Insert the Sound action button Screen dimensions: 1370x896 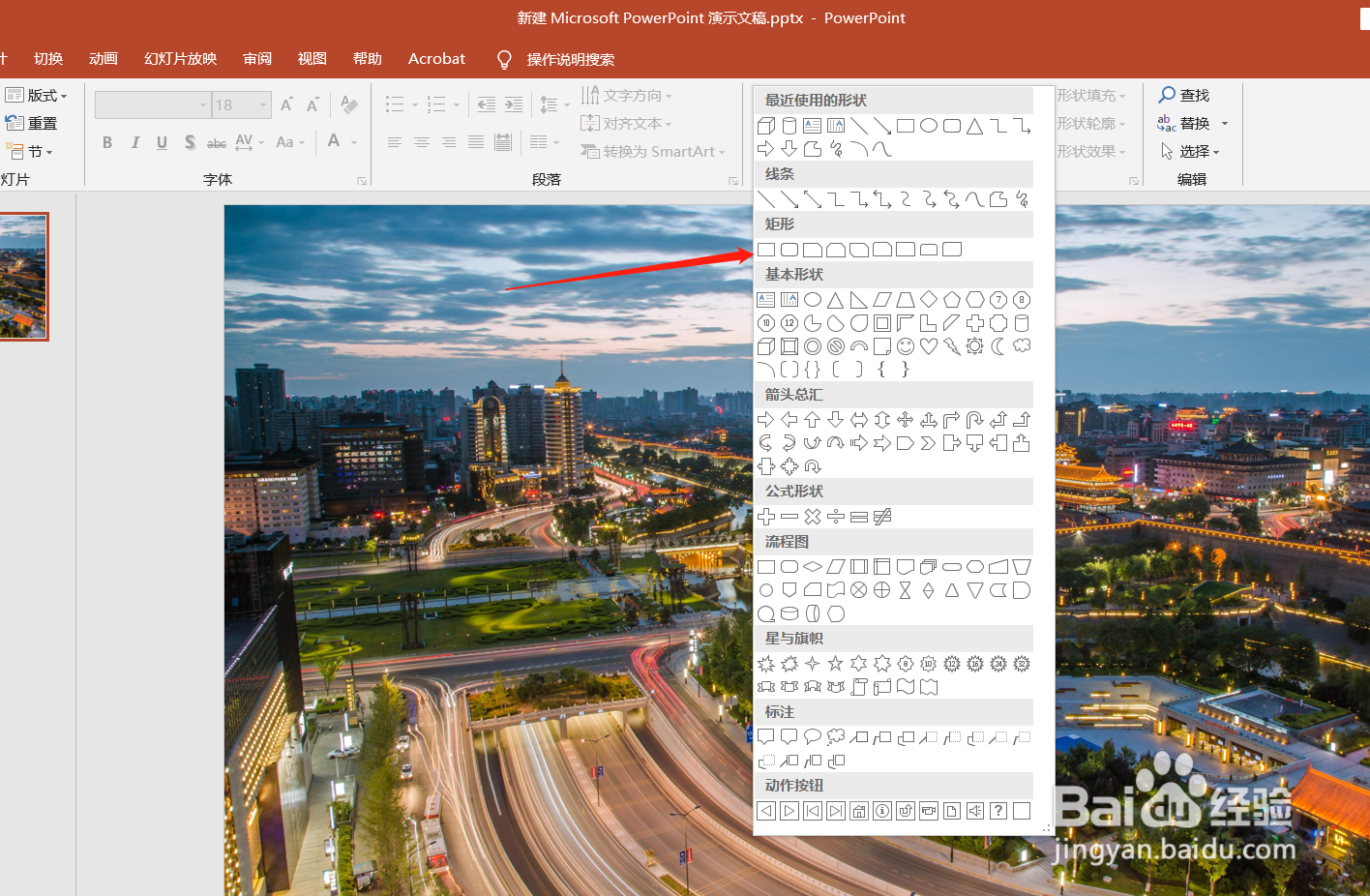[x=975, y=811]
